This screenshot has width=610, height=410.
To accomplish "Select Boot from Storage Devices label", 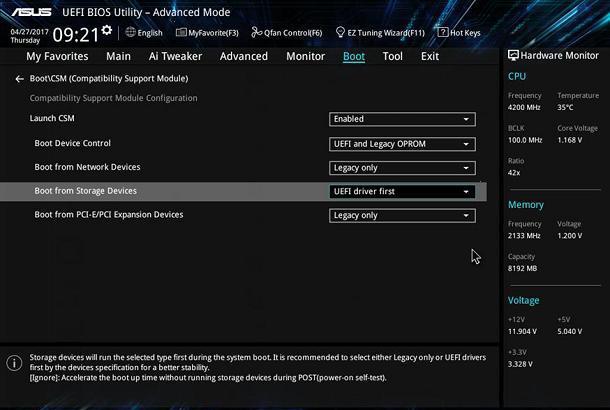I will coord(86,191).
